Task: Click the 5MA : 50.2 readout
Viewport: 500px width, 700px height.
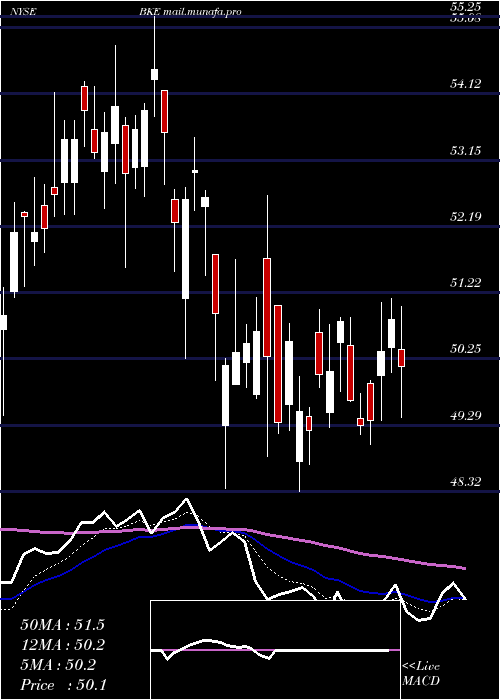Action: [58, 665]
